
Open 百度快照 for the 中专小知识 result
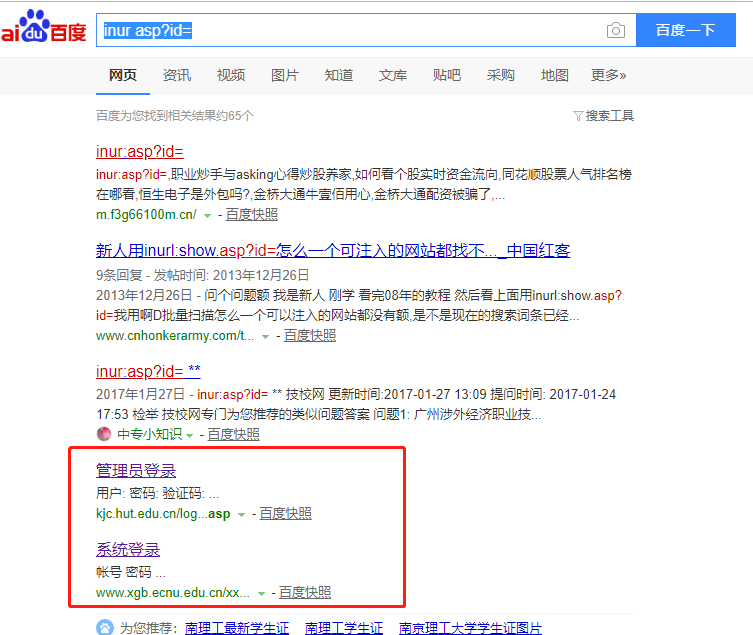[x=233, y=435]
